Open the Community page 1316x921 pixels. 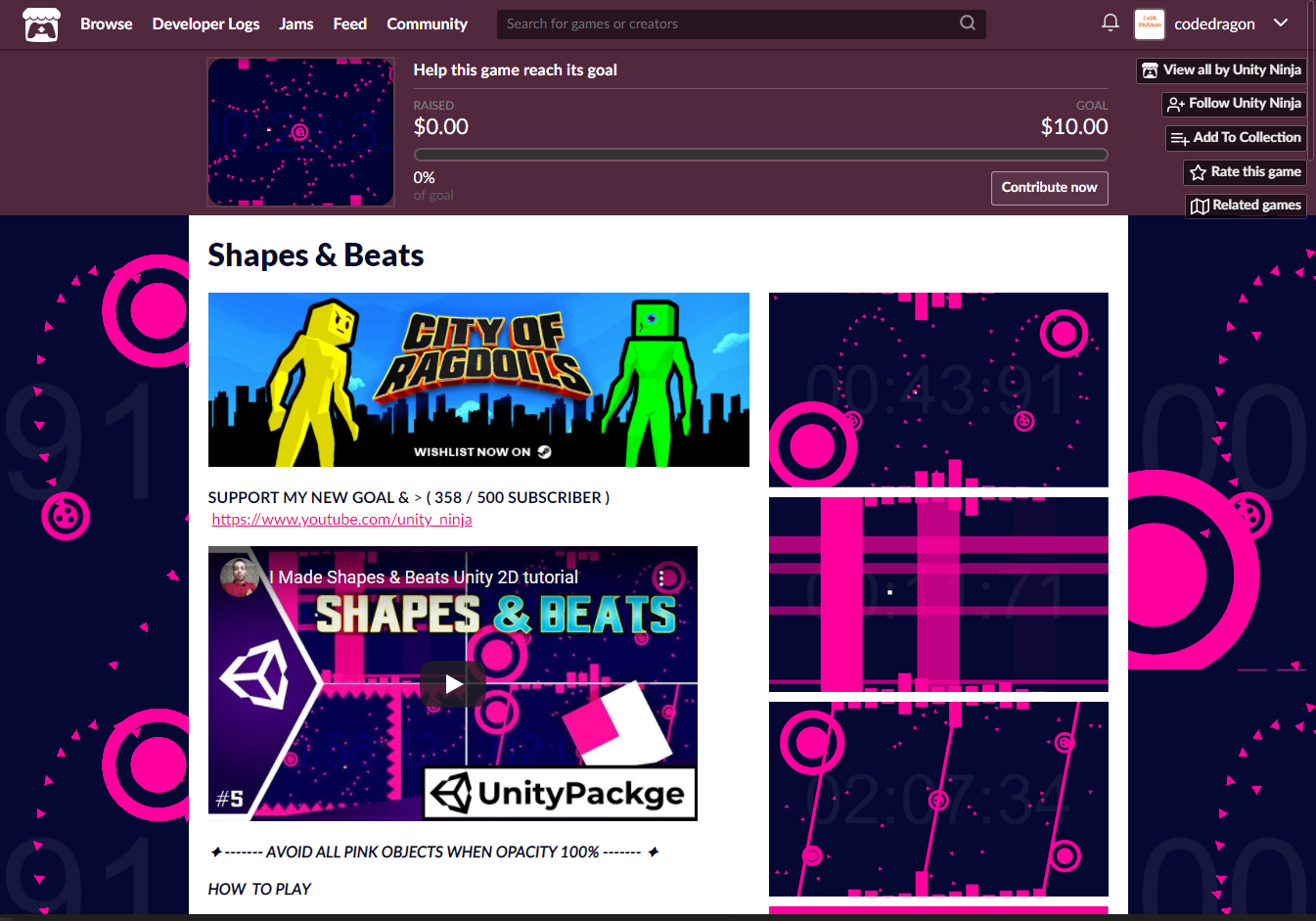point(427,23)
